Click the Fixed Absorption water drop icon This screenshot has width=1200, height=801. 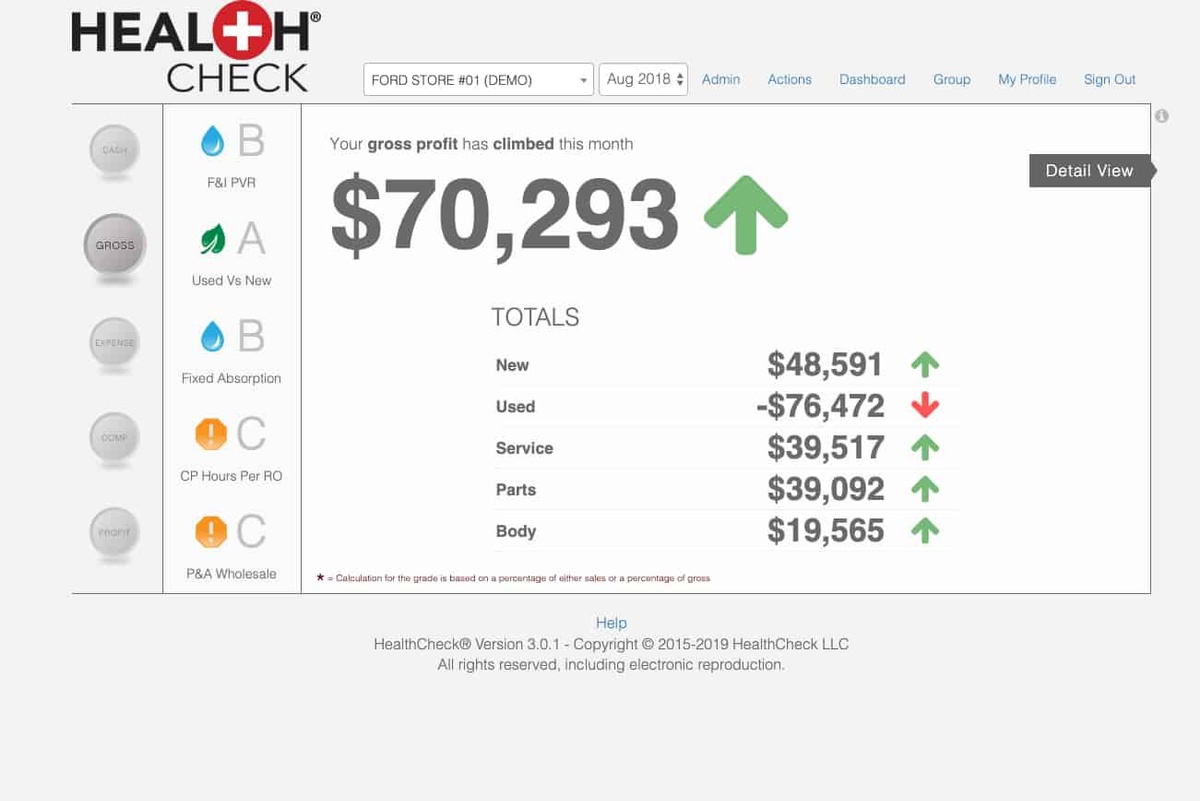pyautogui.click(x=213, y=337)
